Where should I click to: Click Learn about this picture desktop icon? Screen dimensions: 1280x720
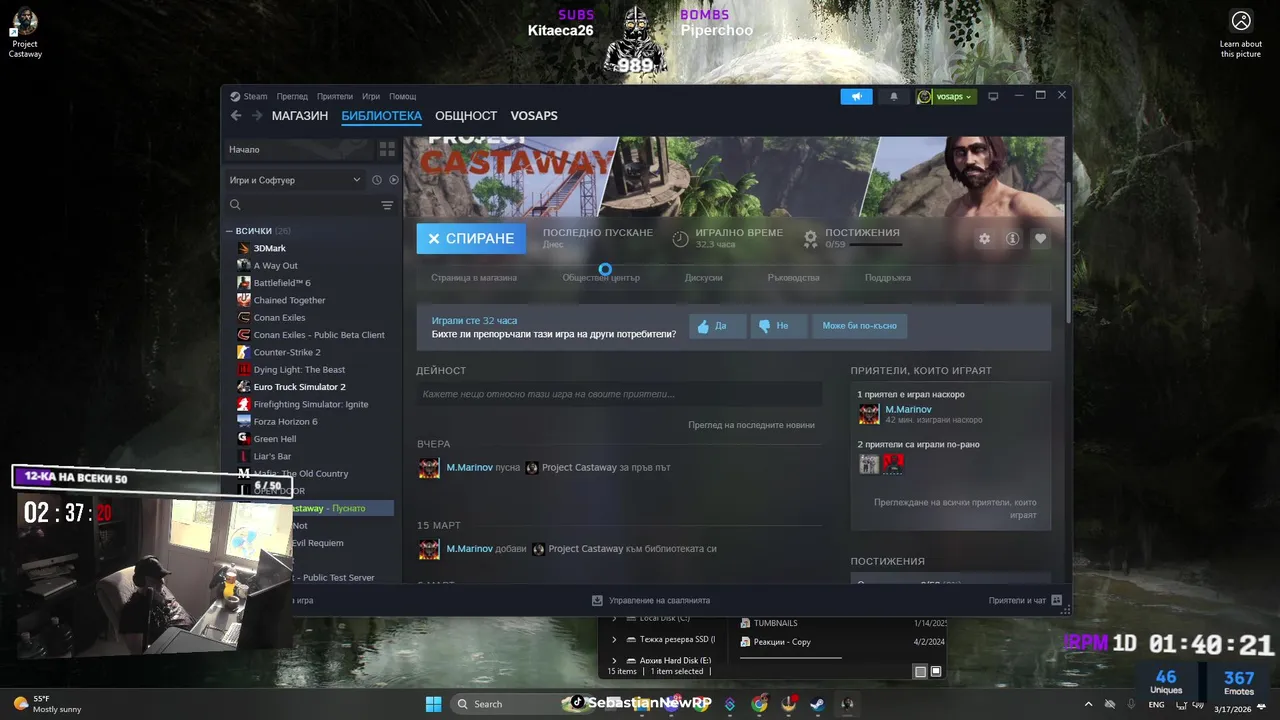[x=1241, y=33]
